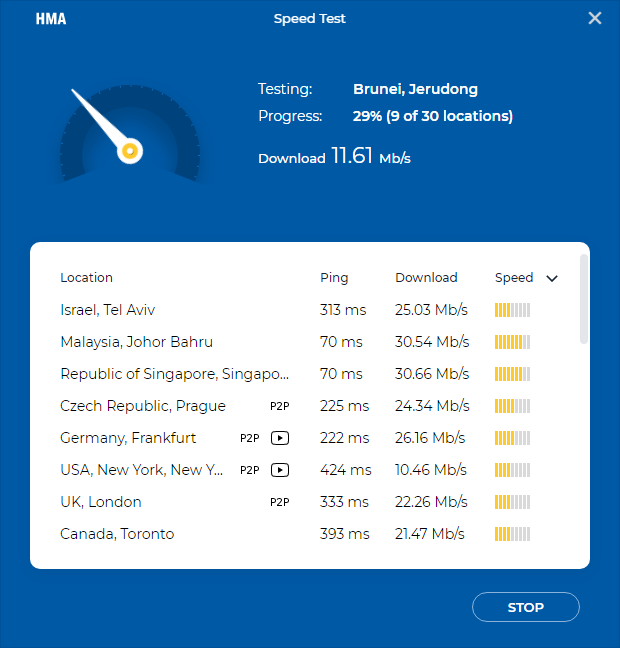Click the speed bar for Germany, Frankfurt

pyautogui.click(x=513, y=438)
